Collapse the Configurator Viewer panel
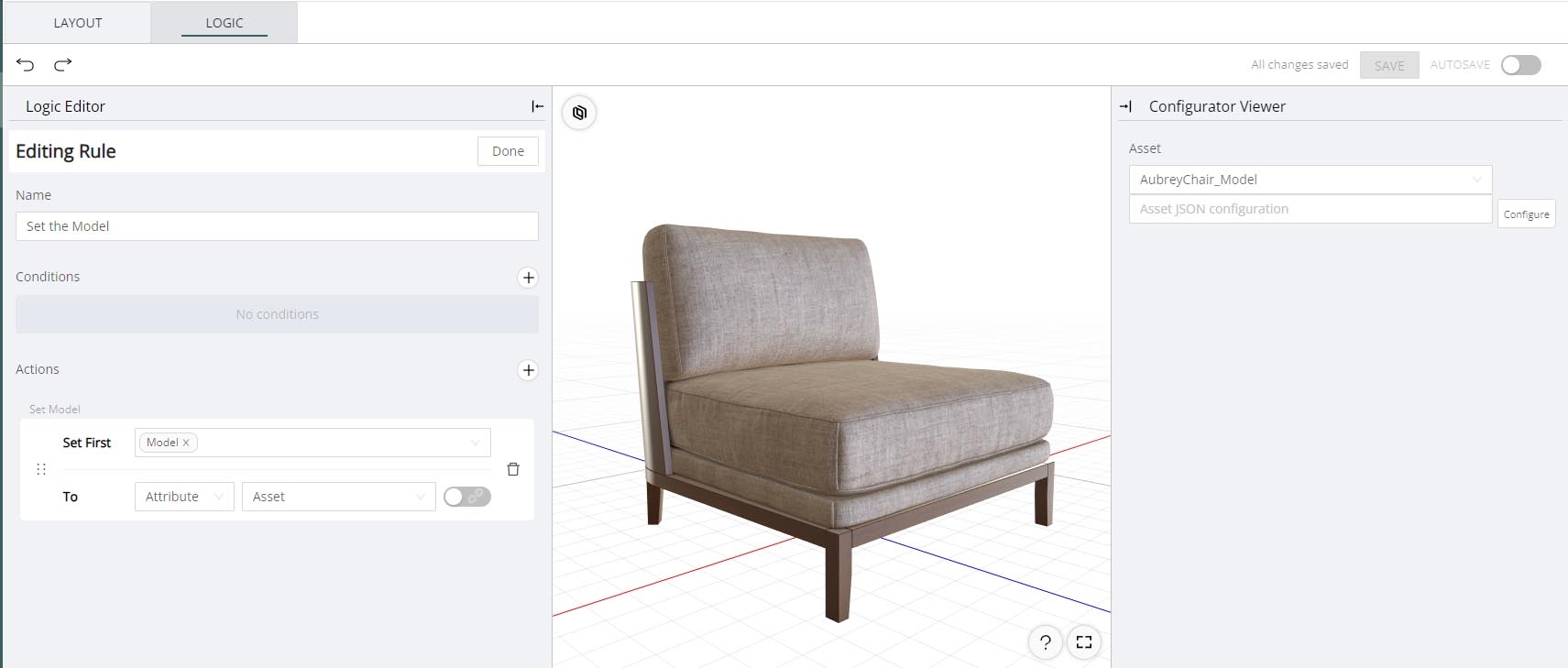The width and height of the screenshot is (1568, 668). [x=1126, y=106]
